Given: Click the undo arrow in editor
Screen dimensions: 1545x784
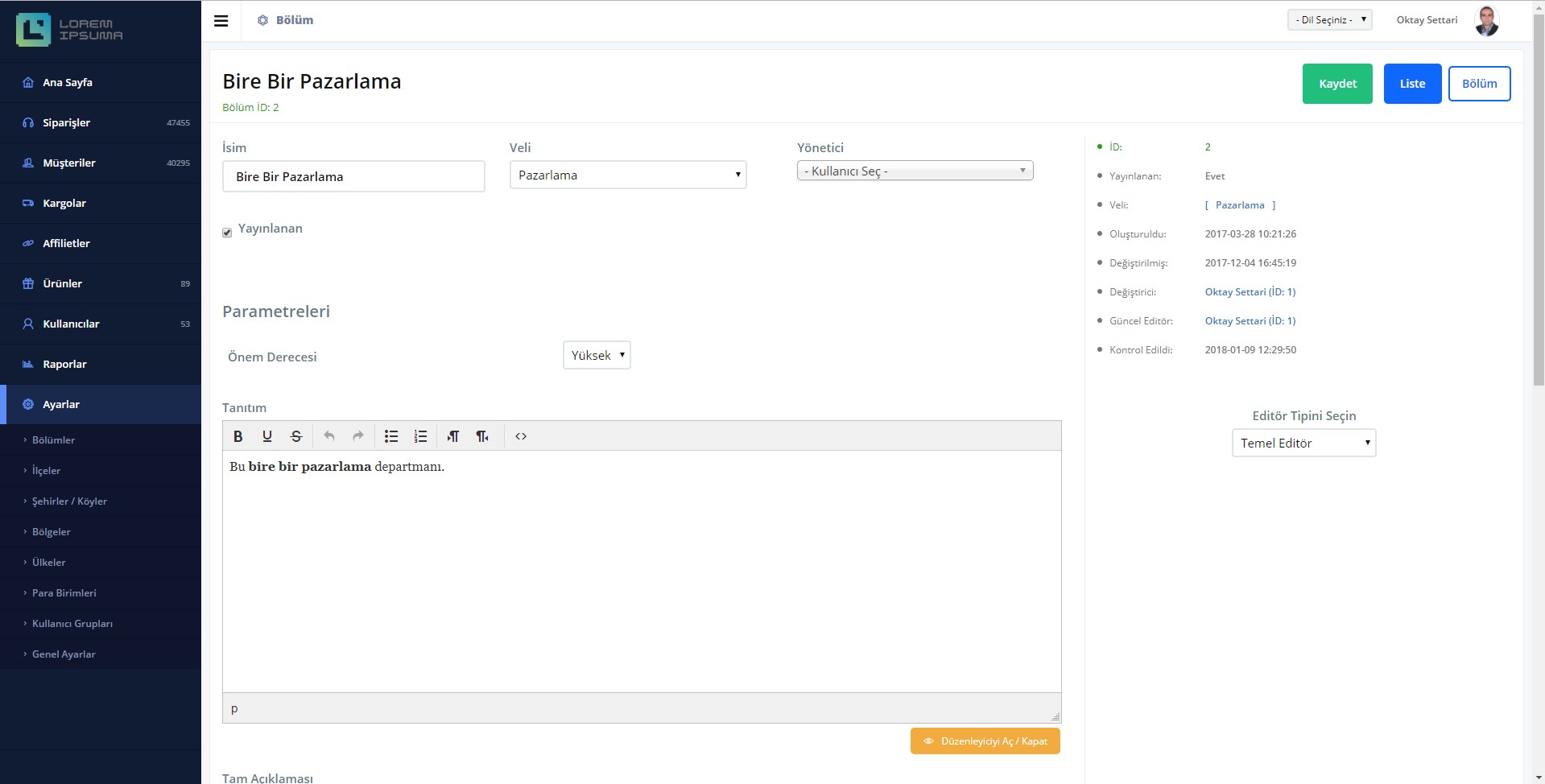Looking at the screenshot, I should (329, 436).
